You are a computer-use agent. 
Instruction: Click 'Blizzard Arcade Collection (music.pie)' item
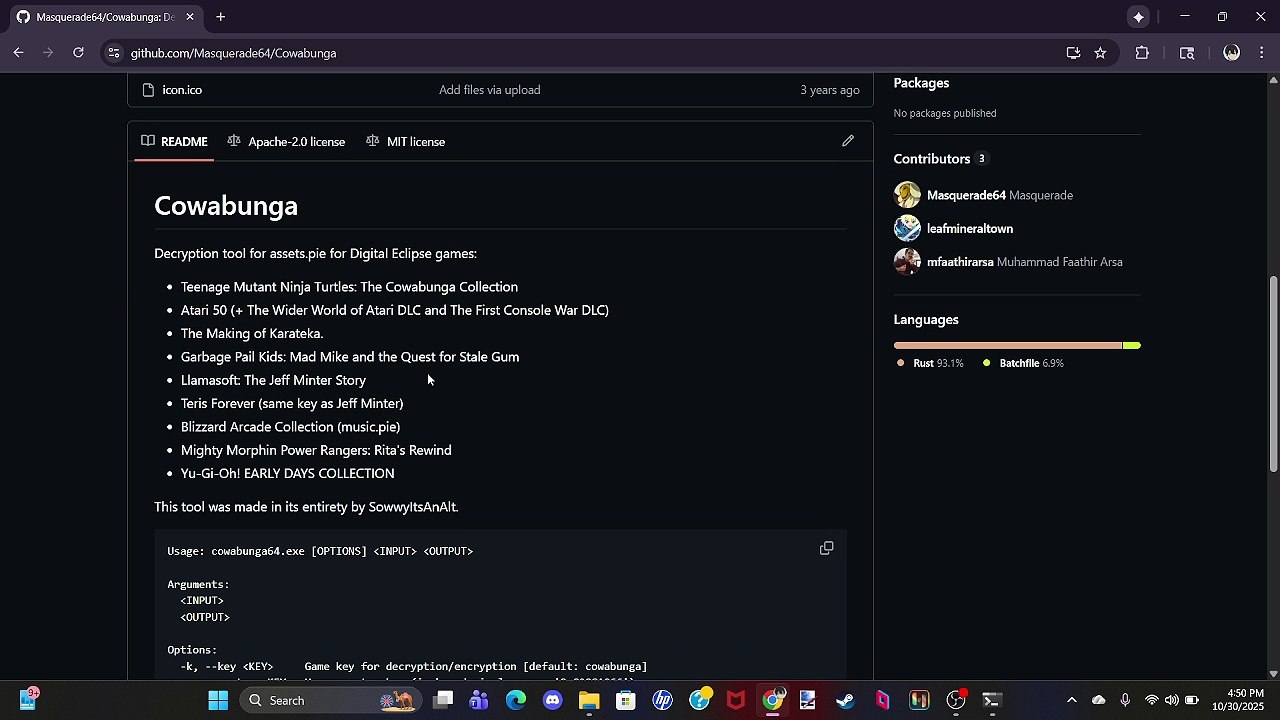290,427
